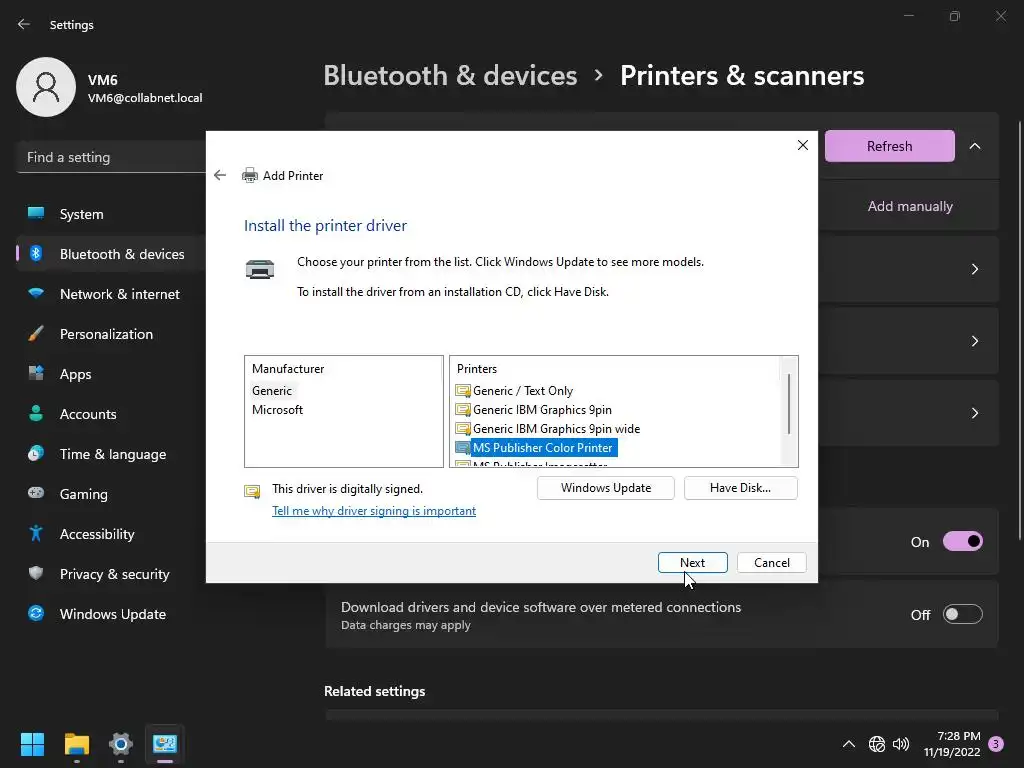Open Privacy & security settings
Screen dimensions: 1024x768
111,574
